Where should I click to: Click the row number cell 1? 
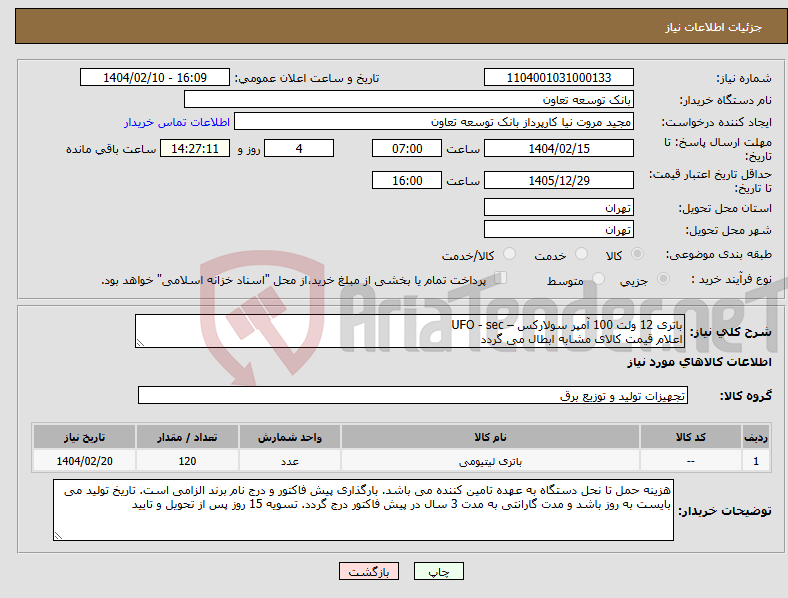tap(756, 461)
